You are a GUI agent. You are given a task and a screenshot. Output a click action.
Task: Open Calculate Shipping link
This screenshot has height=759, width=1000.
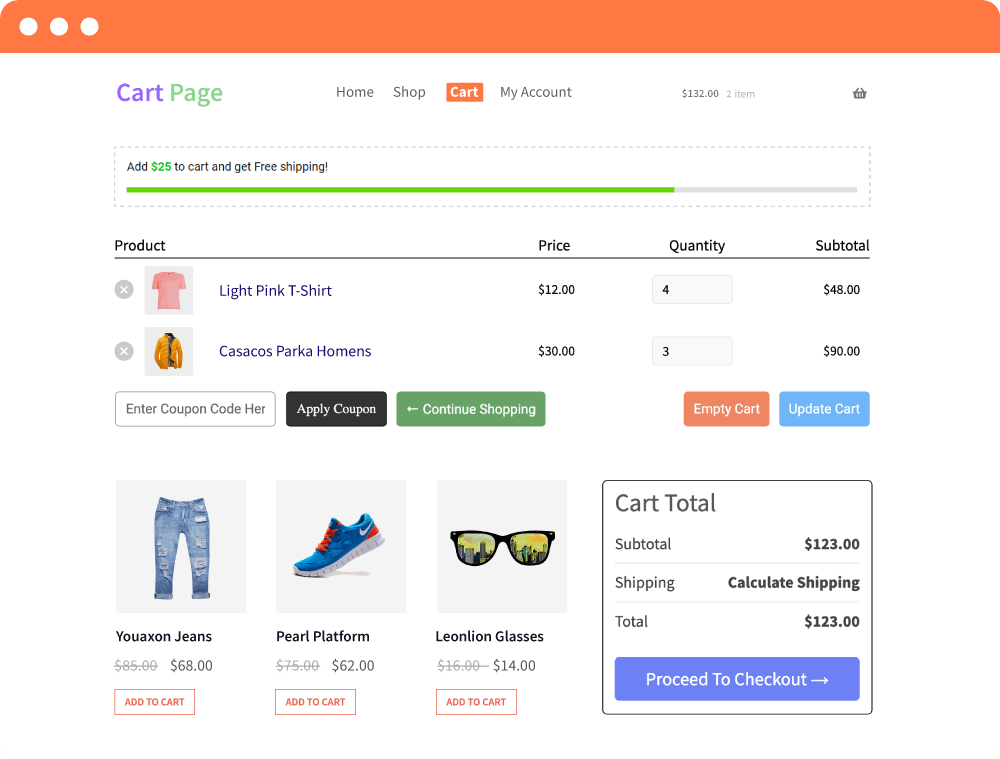point(793,582)
